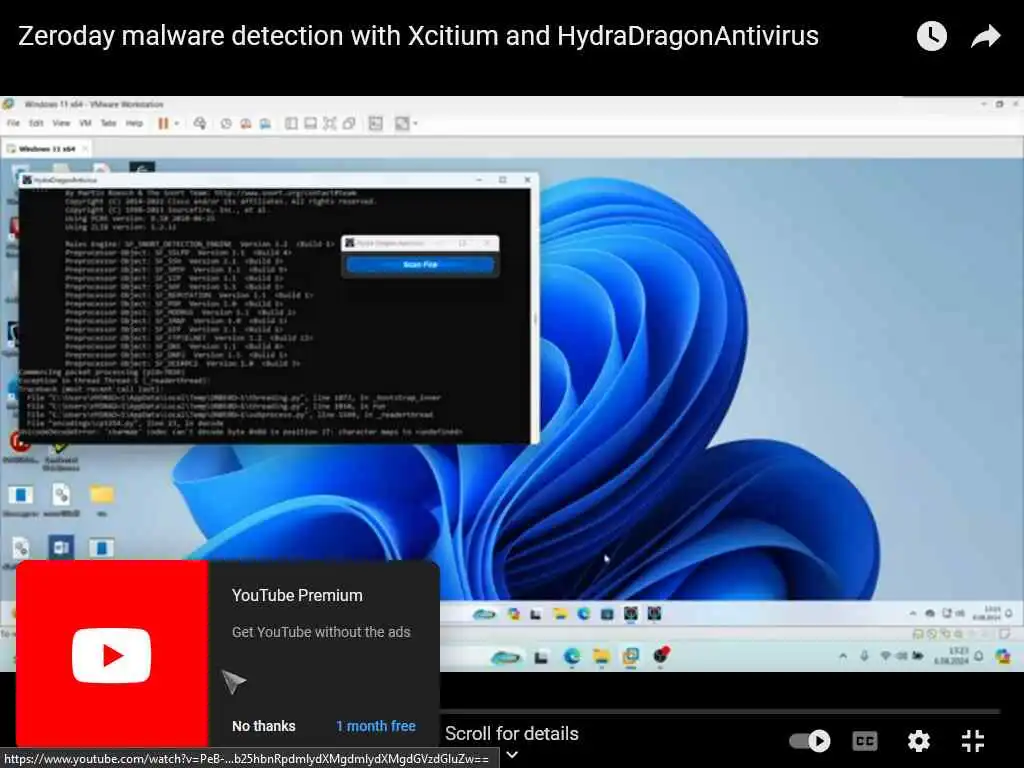Click VMware thumbnail bar view icon
This screenshot has height=768, width=1024.
(311, 123)
